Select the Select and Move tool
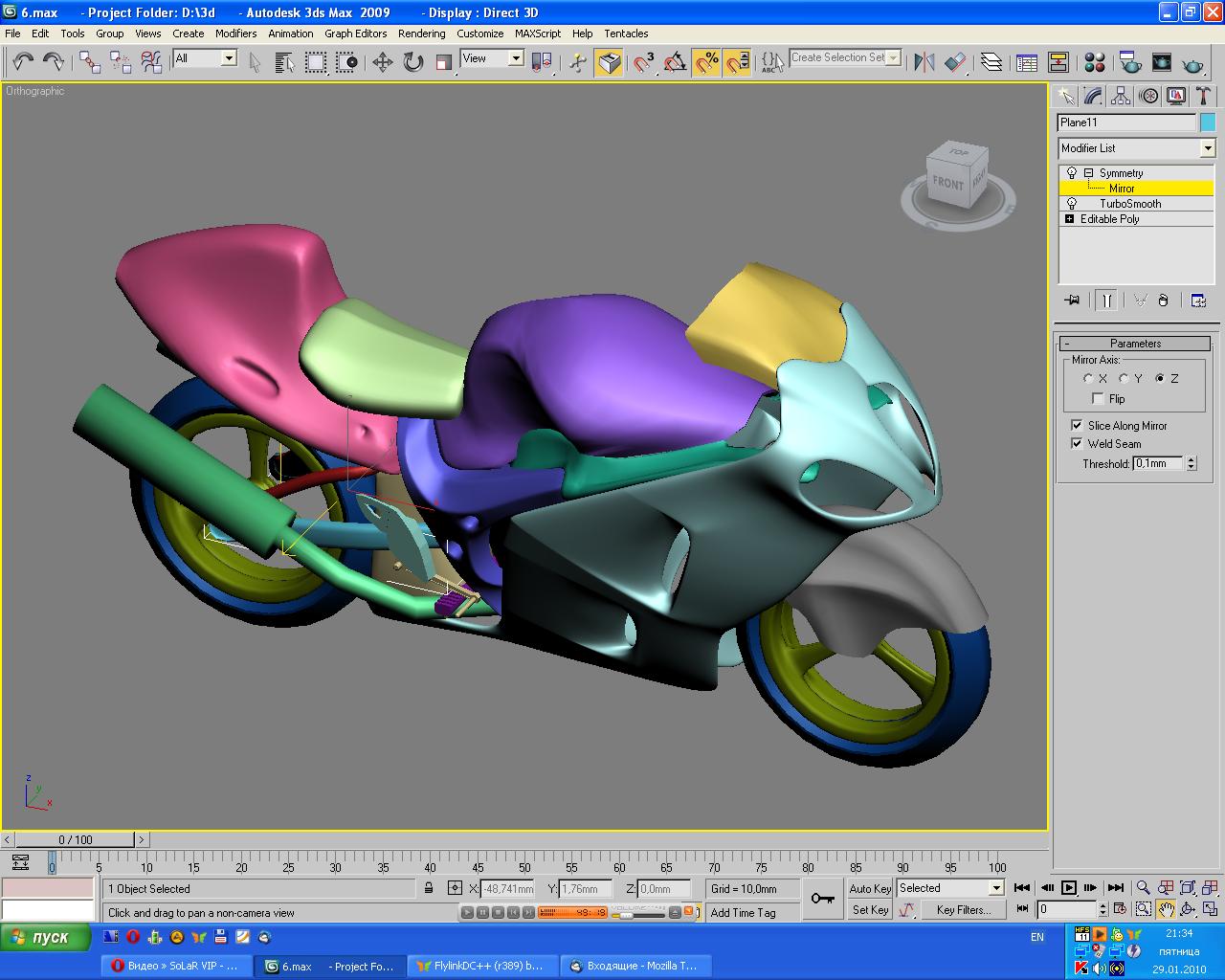This screenshot has height=980, width=1225. pos(383,63)
